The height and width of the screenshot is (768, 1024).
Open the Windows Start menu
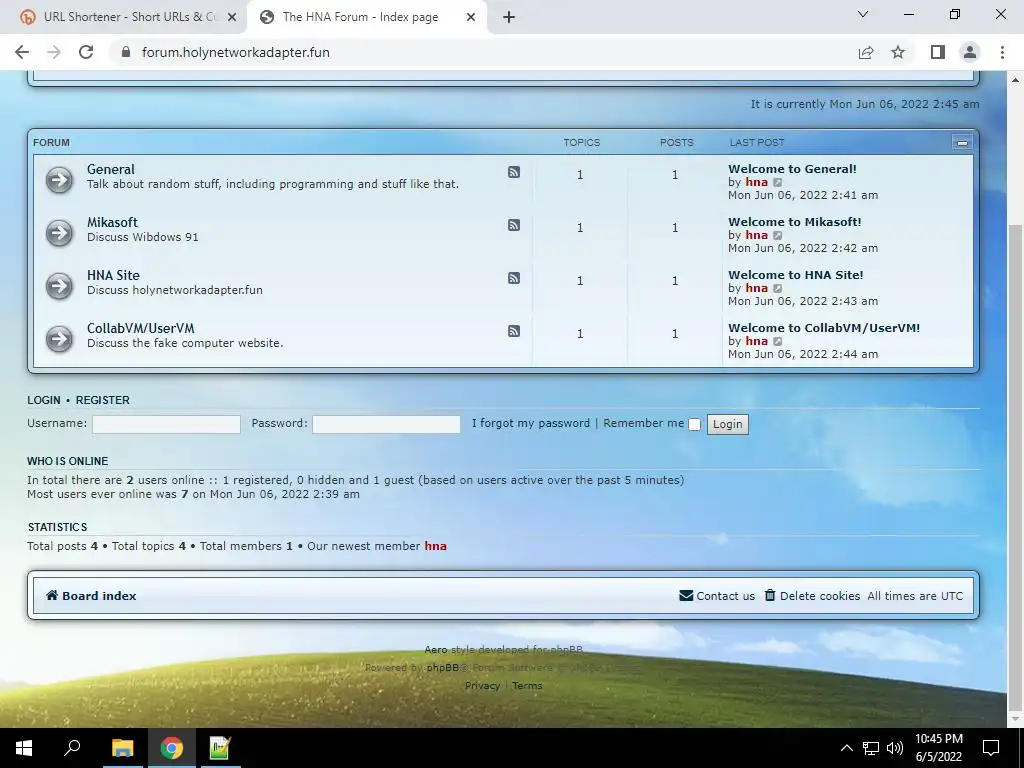[24, 748]
